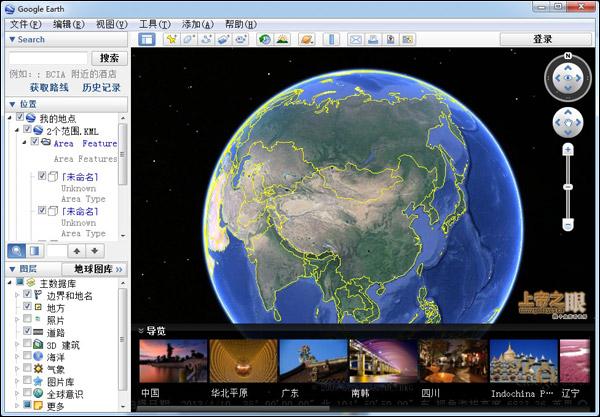Select the 四川 tour thumbnail

click(454, 361)
